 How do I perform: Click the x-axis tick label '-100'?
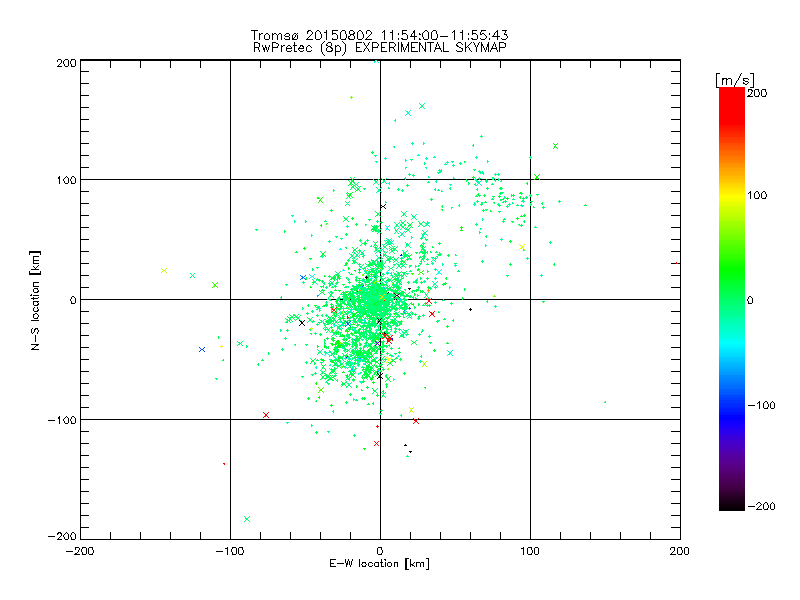pyautogui.click(x=230, y=551)
